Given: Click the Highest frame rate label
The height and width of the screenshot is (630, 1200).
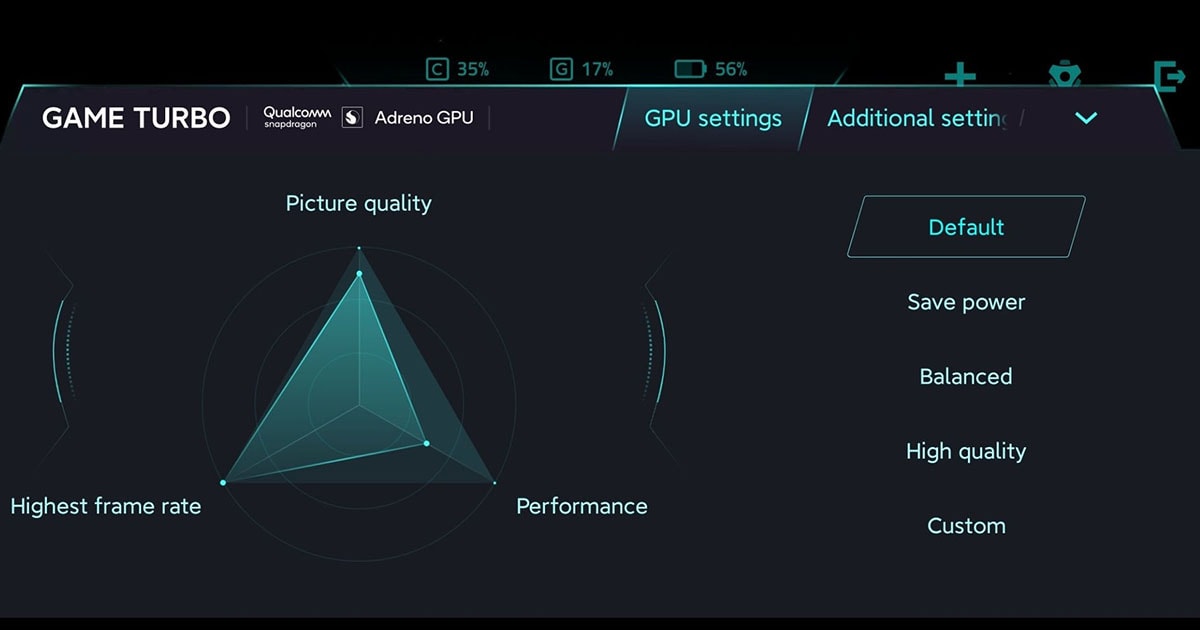Looking at the screenshot, I should (x=105, y=506).
